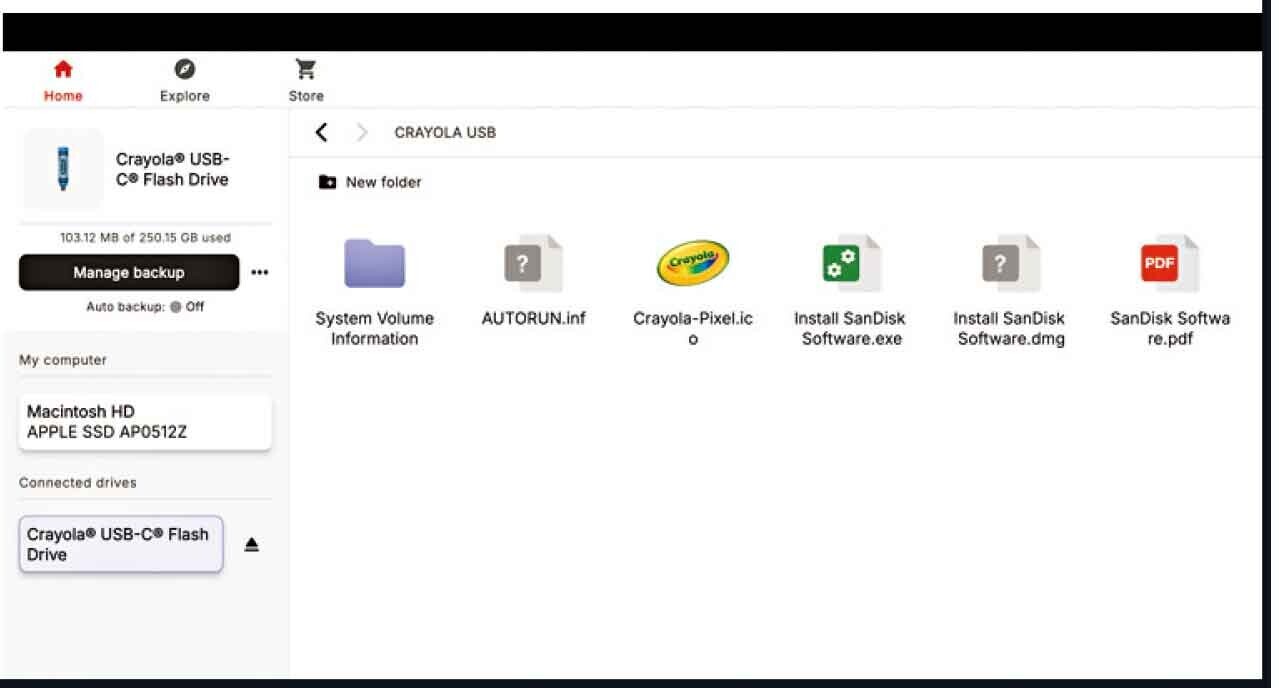The height and width of the screenshot is (697, 1279).
Task: Select Crayola USB-C Flash Drive in Connected drives
Action: pyautogui.click(x=121, y=544)
